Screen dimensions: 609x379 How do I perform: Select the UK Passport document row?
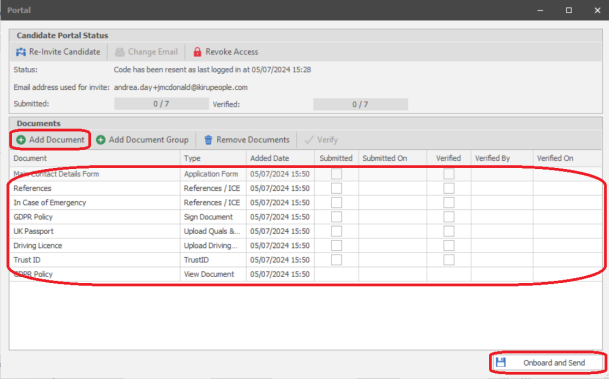[306, 231]
